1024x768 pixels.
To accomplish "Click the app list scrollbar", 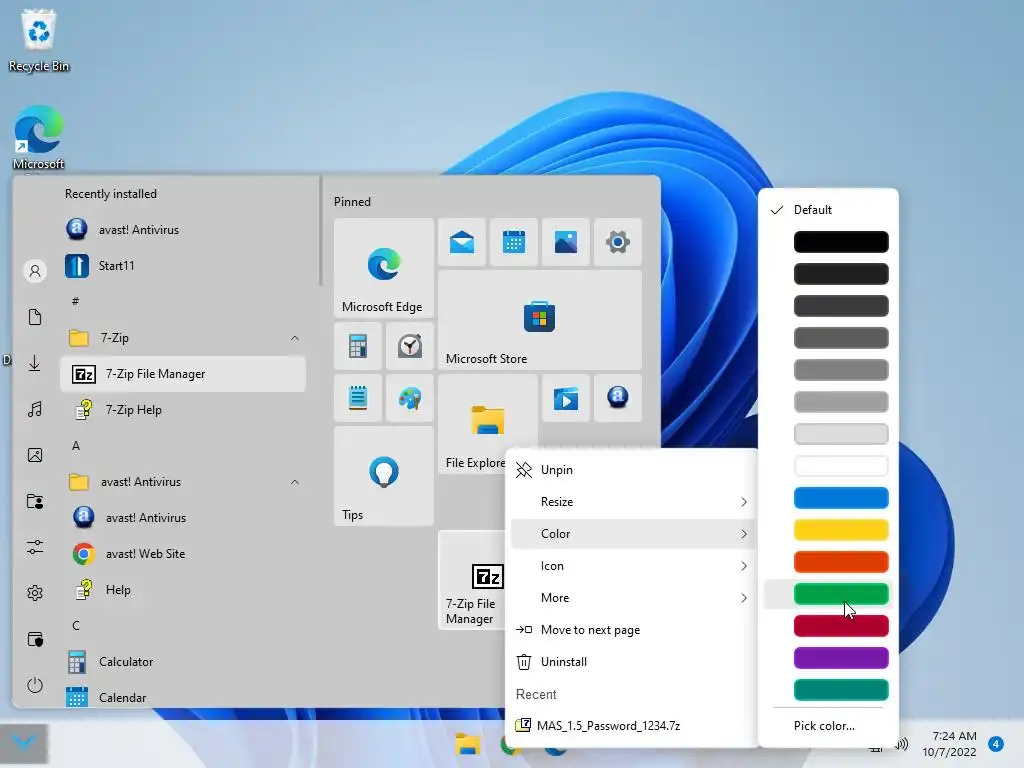I will tap(321, 231).
